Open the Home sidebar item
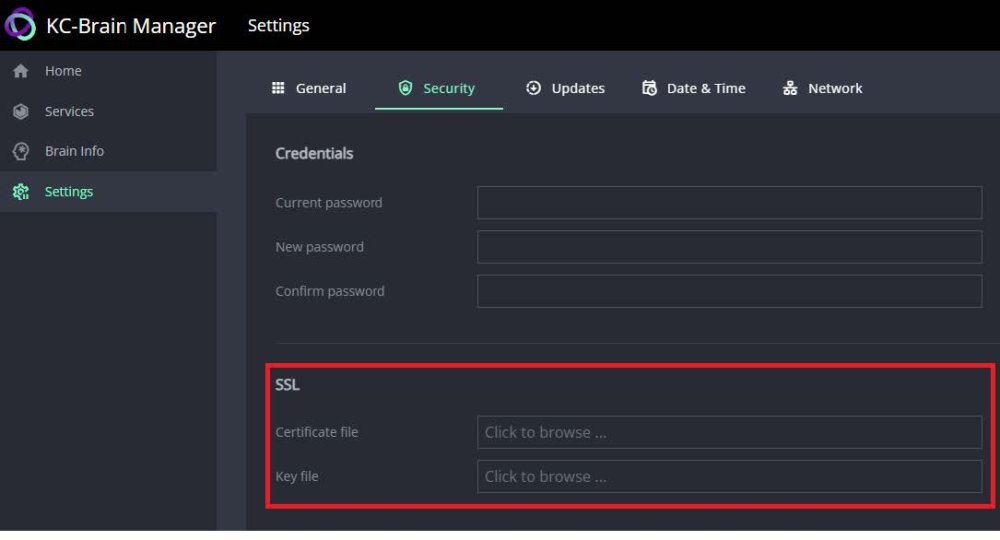Image resolution: width=1000 pixels, height=540 pixels. pos(63,71)
